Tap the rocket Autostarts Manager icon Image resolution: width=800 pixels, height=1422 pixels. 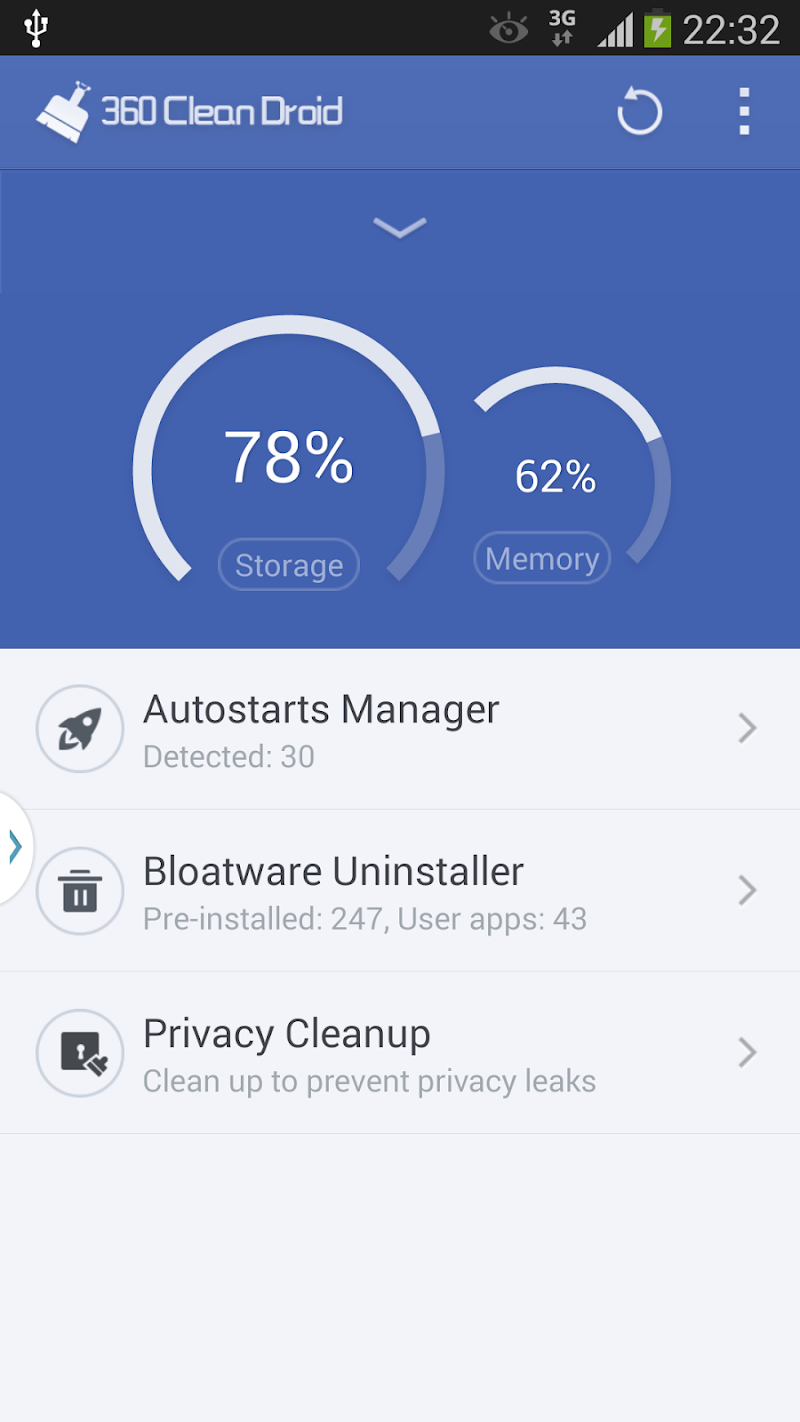[79, 729]
